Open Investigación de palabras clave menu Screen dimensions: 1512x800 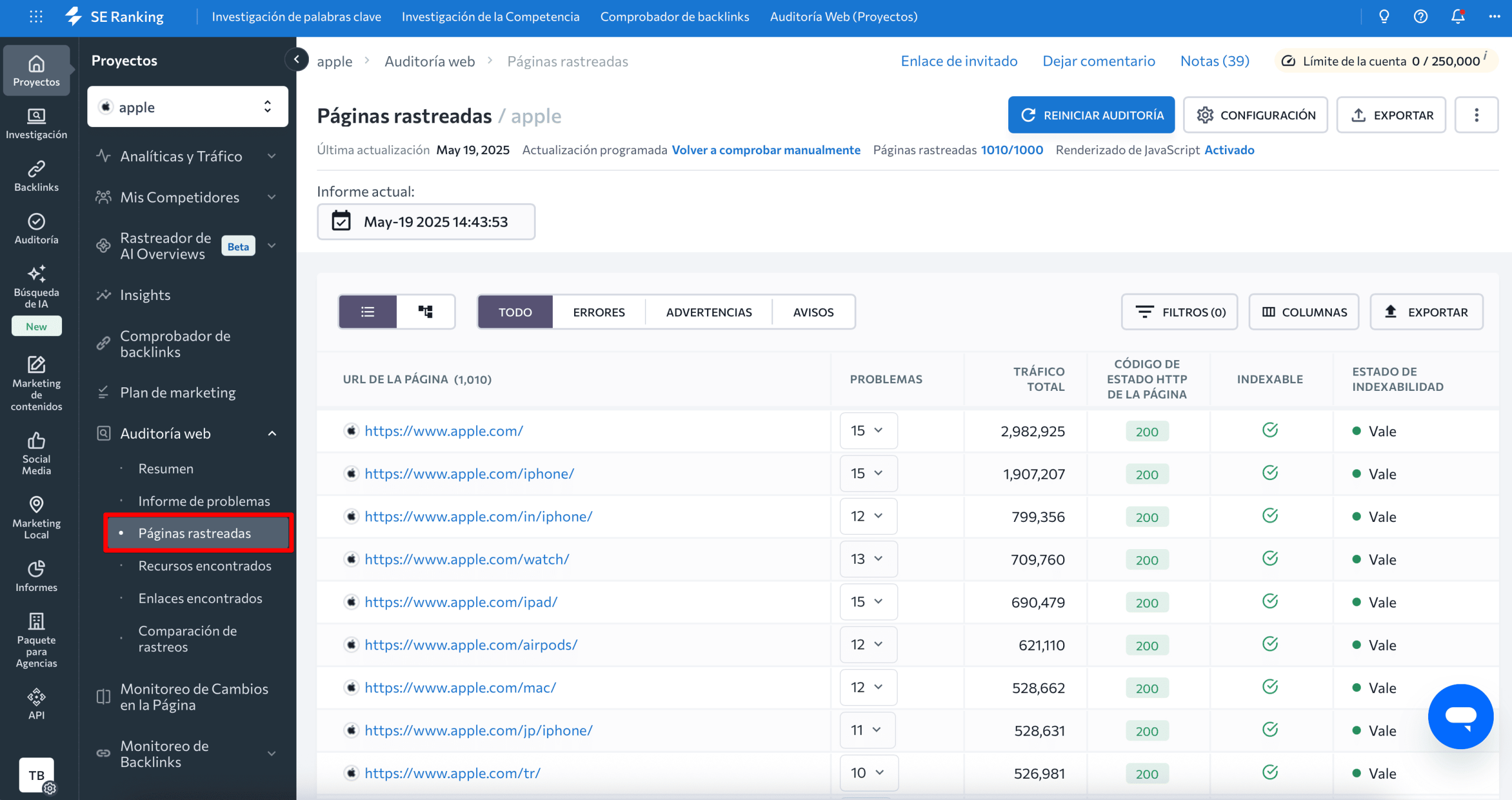click(x=296, y=17)
